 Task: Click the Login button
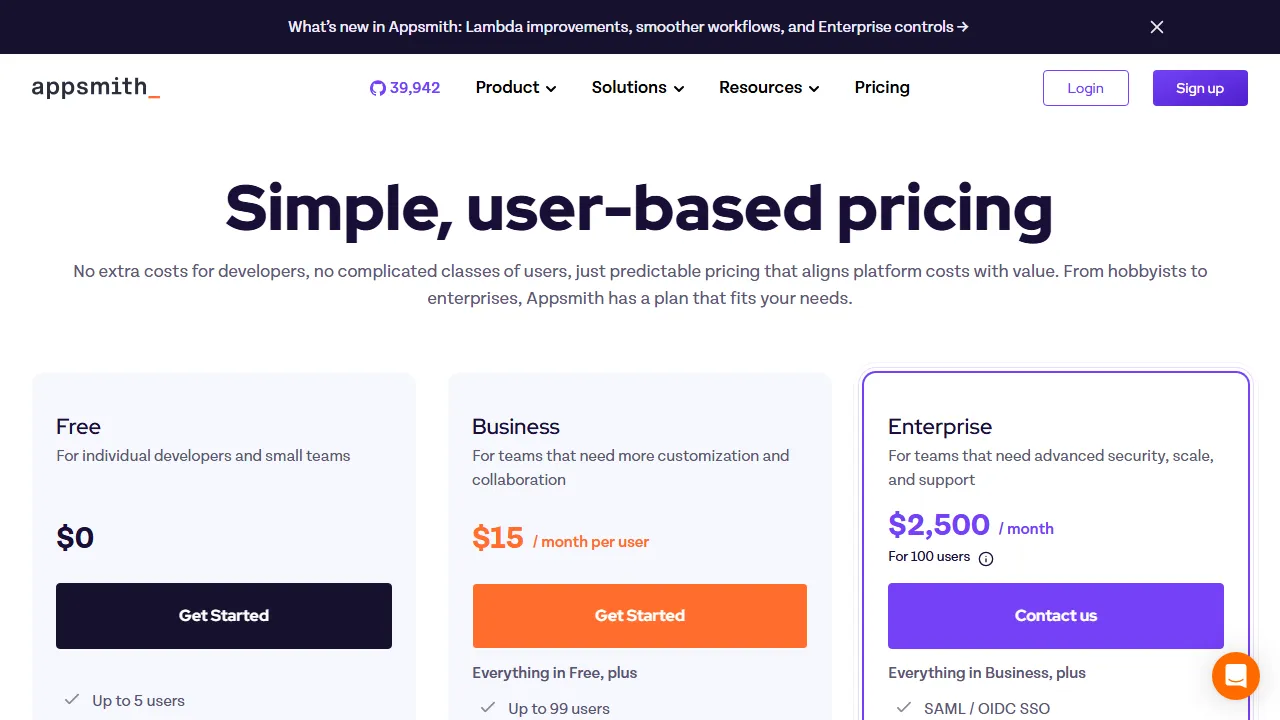[1086, 88]
